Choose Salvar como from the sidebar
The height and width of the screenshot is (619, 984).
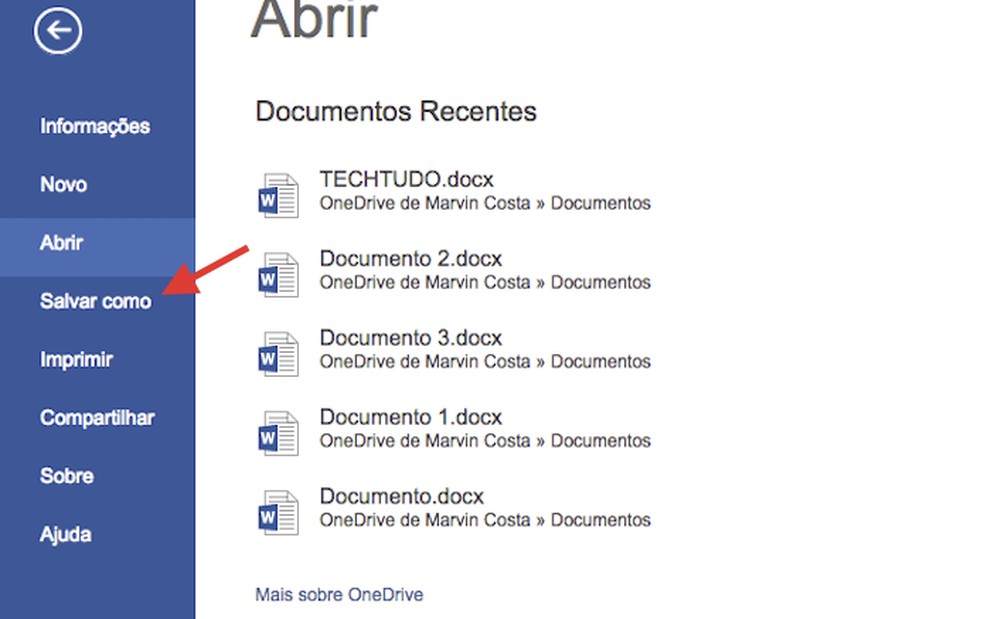pos(95,301)
